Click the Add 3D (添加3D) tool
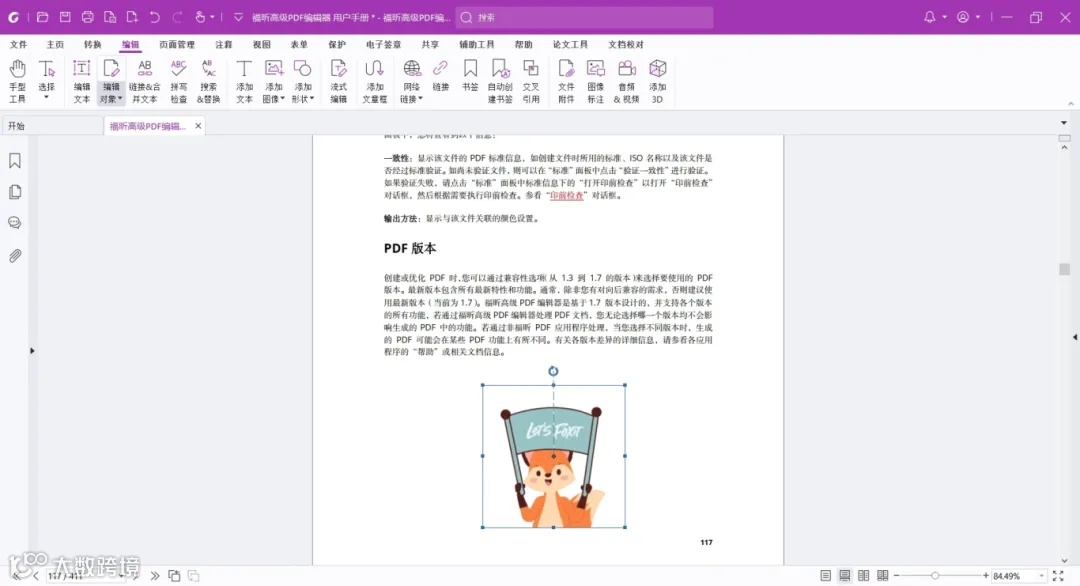The width and height of the screenshot is (1080, 586). pyautogui.click(x=658, y=81)
